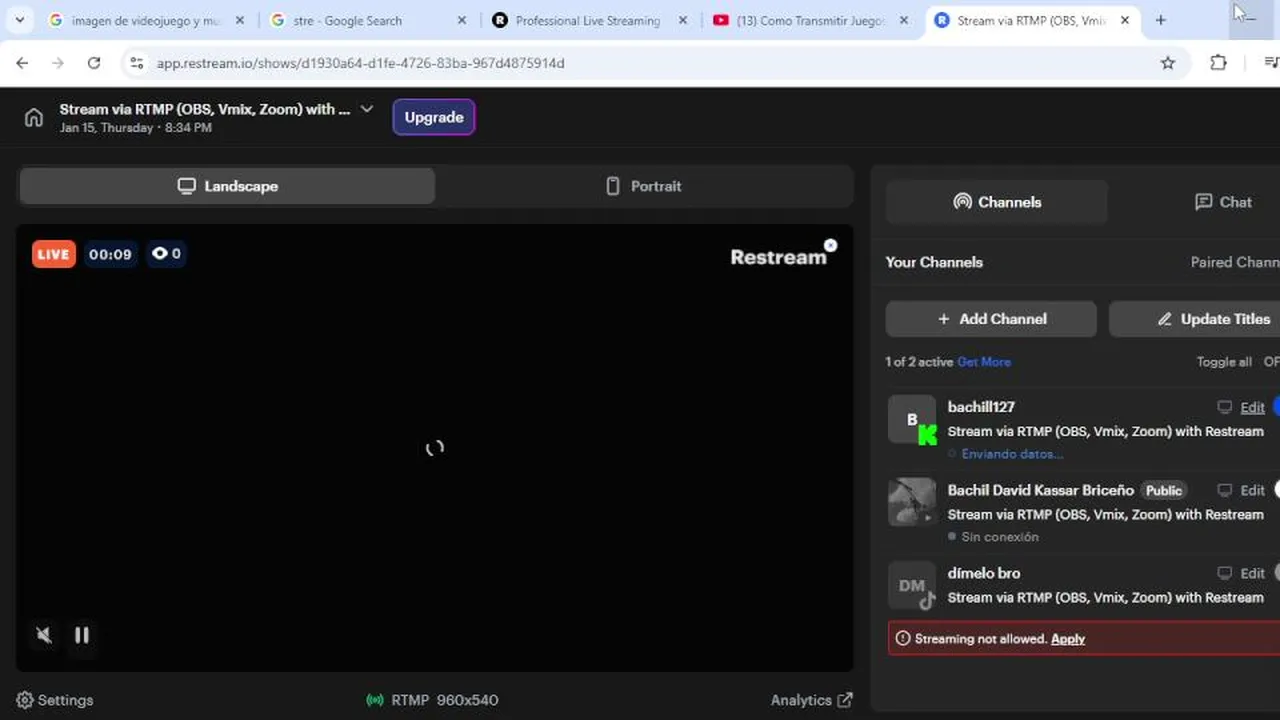Click the Sin conexión status text

click(1000, 537)
